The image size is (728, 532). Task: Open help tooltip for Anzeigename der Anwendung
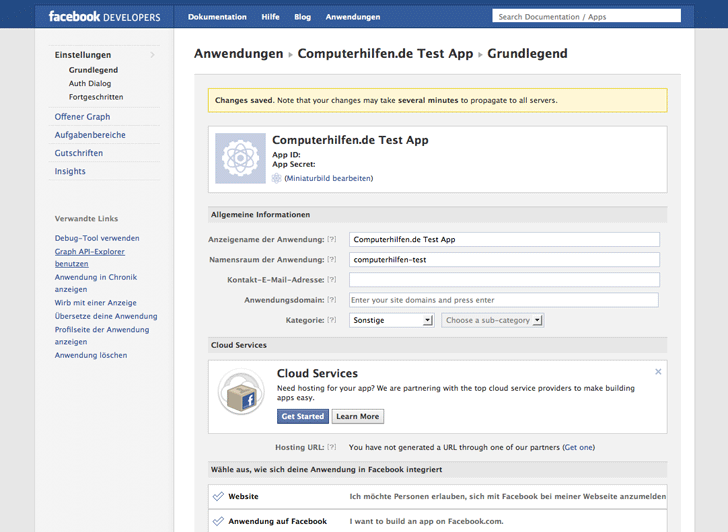coord(332,240)
